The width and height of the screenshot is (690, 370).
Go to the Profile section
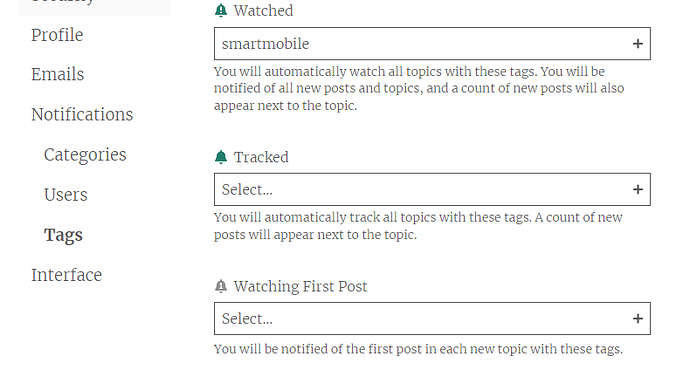[57, 35]
